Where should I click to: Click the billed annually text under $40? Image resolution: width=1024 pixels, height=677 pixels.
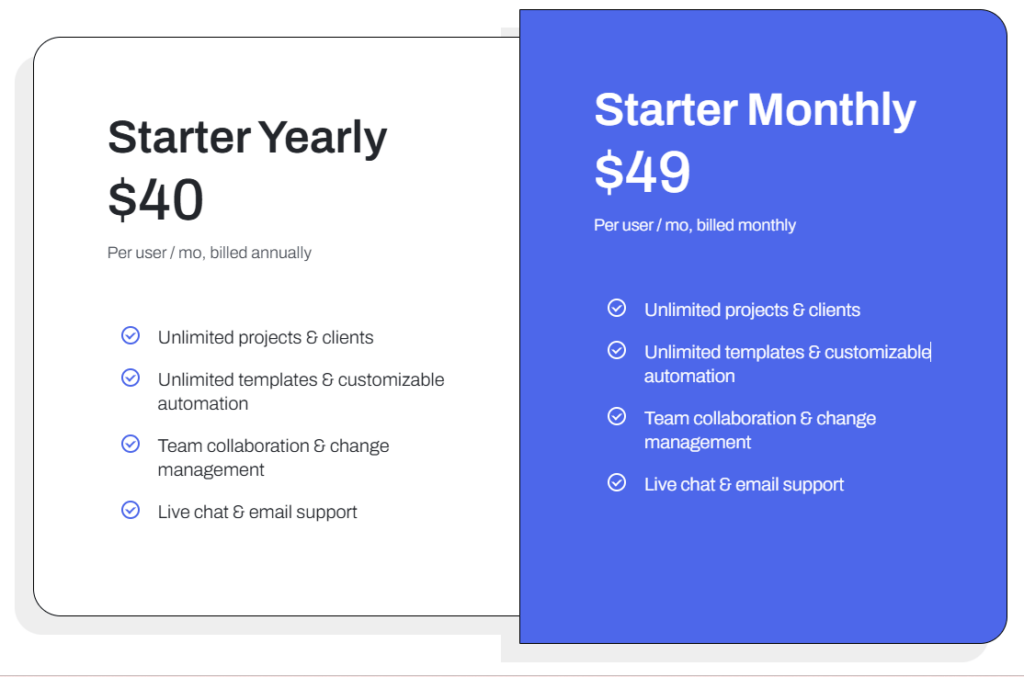tap(209, 252)
